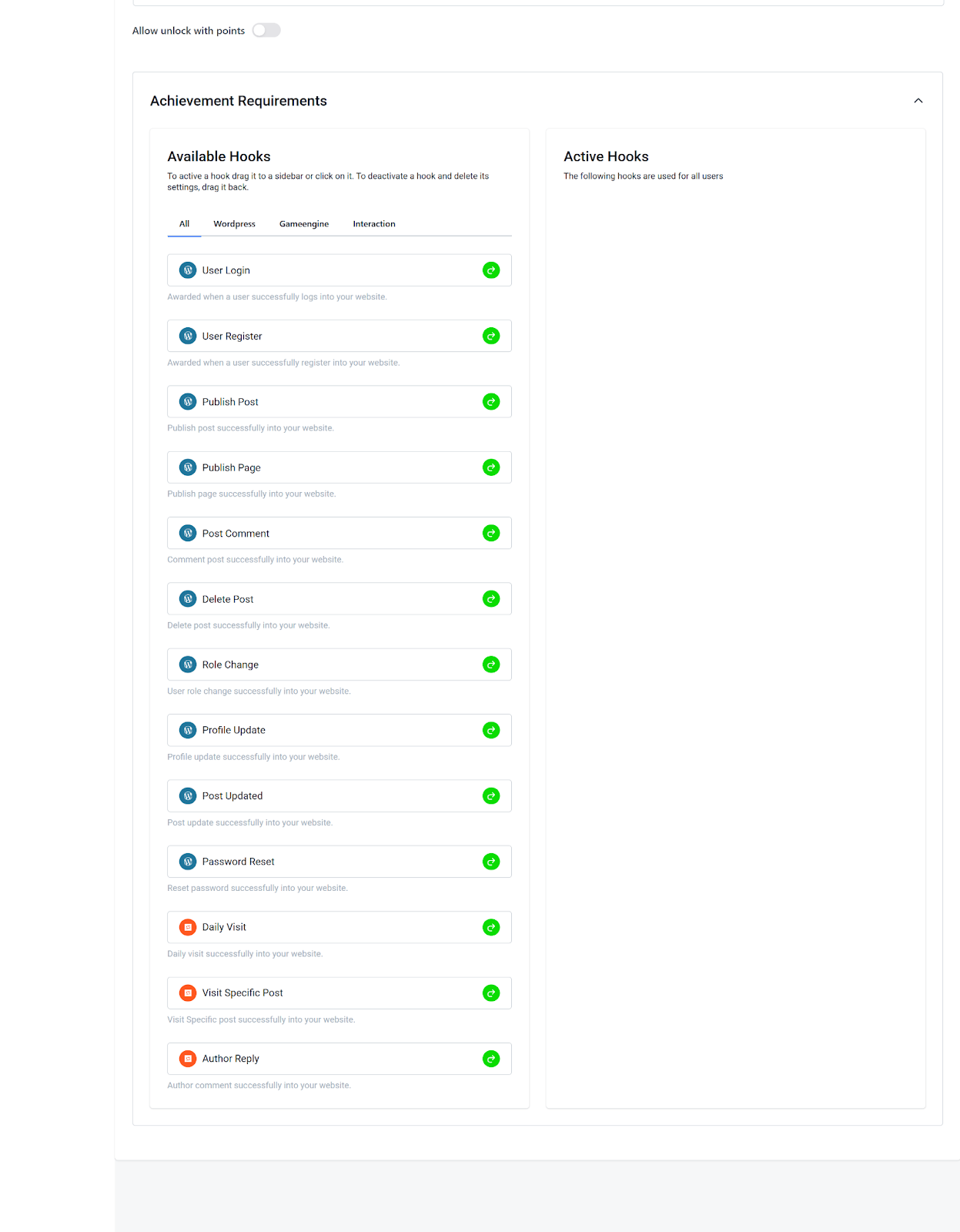
Task: Click the Available Hooks heading
Action: [219, 156]
